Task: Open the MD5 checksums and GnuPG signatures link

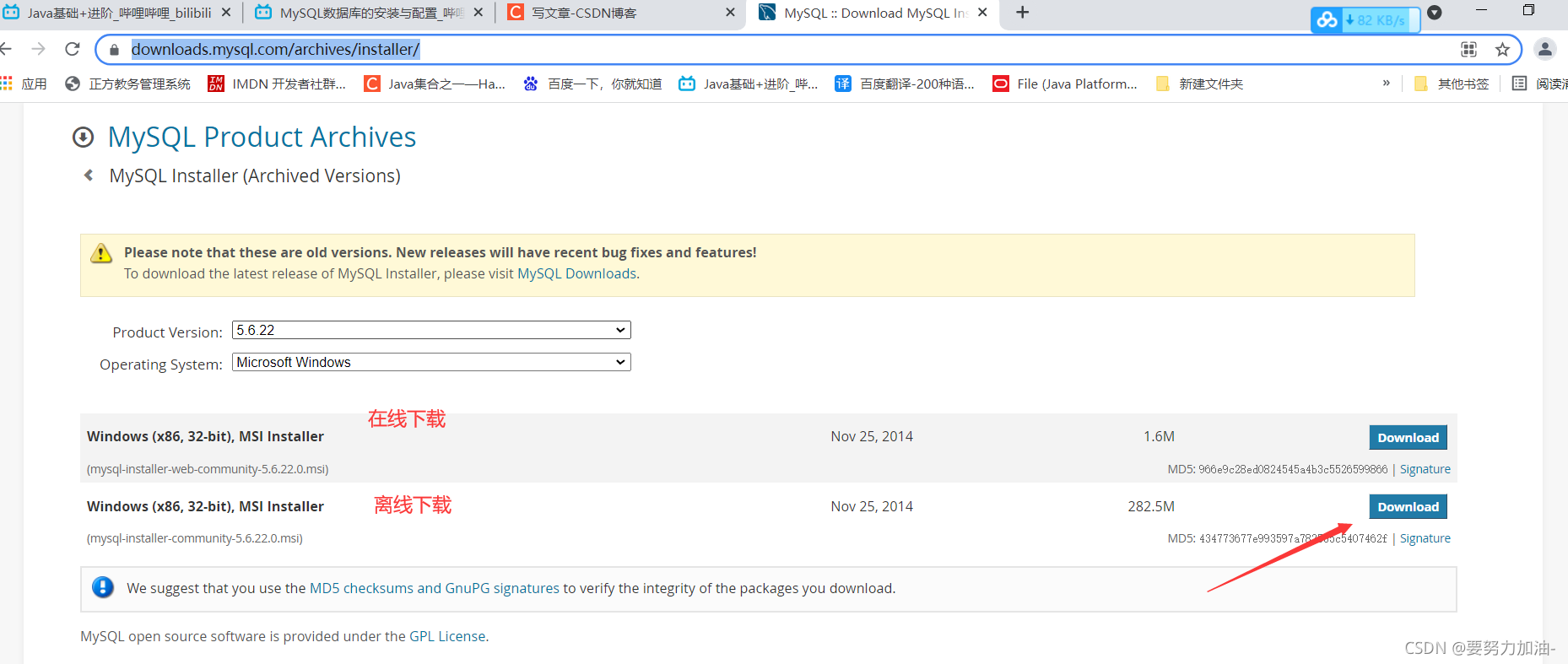Action: click(x=434, y=588)
